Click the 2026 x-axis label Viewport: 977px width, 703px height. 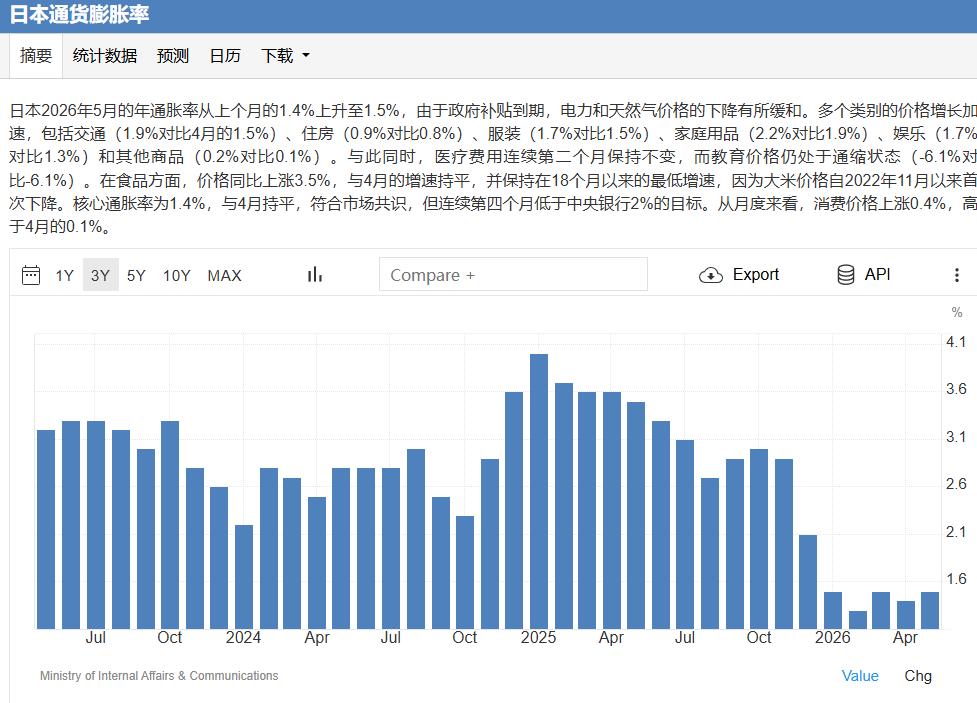pyautogui.click(x=832, y=638)
